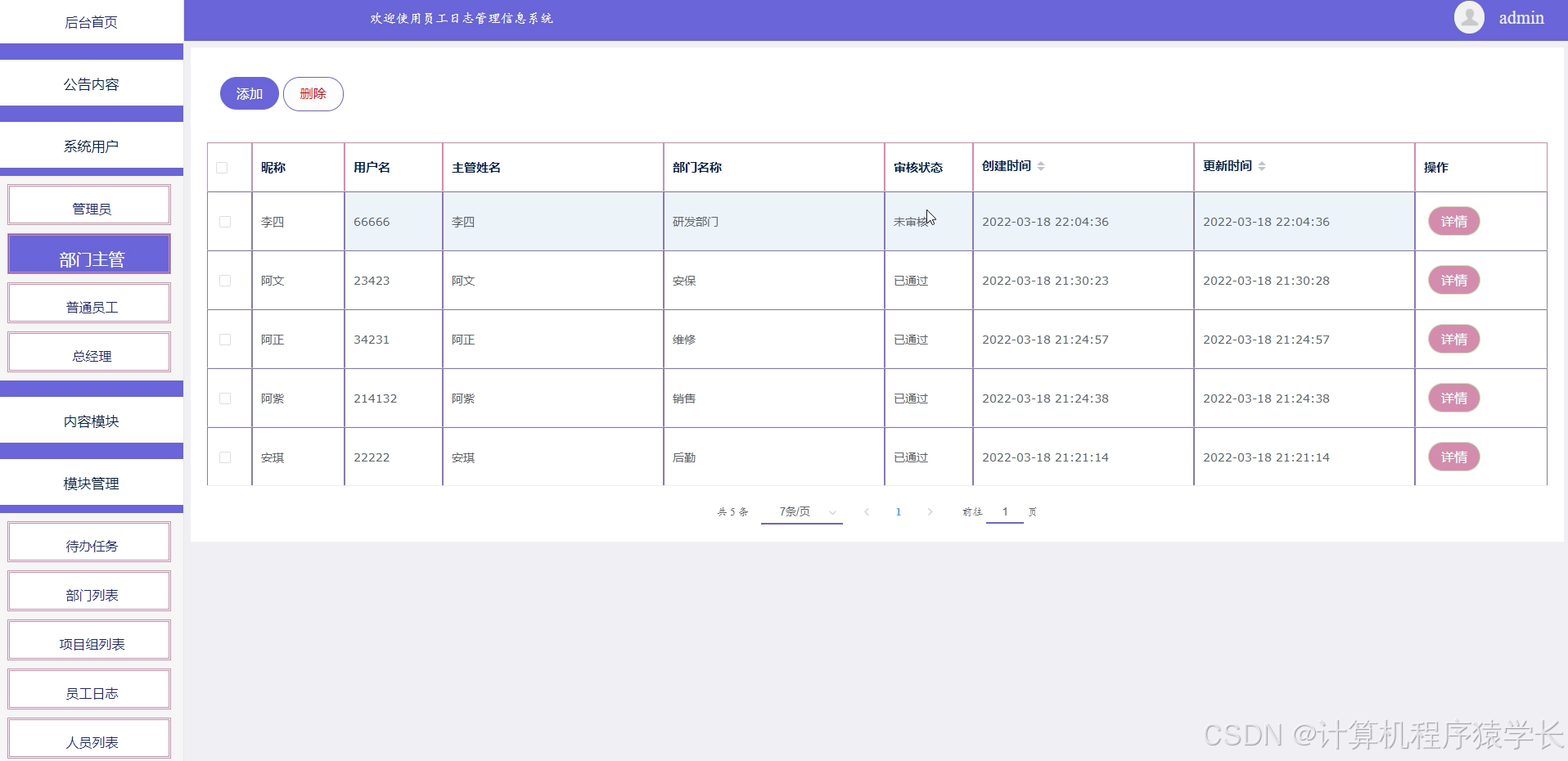Viewport: 1568px width, 761px height.
Task: Open 人员列表 menu item
Action: pos(89,739)
